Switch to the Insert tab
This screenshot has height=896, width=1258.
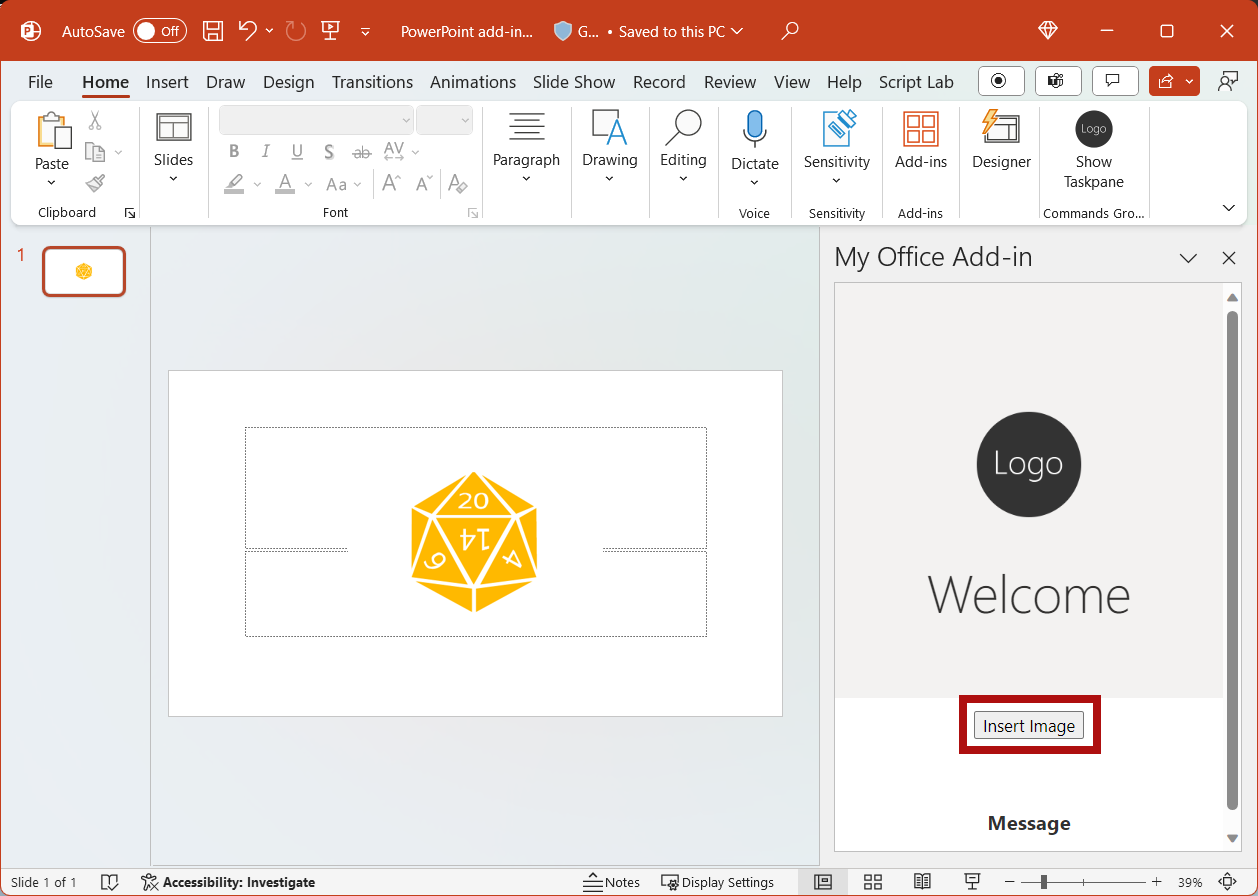point(167,82)
